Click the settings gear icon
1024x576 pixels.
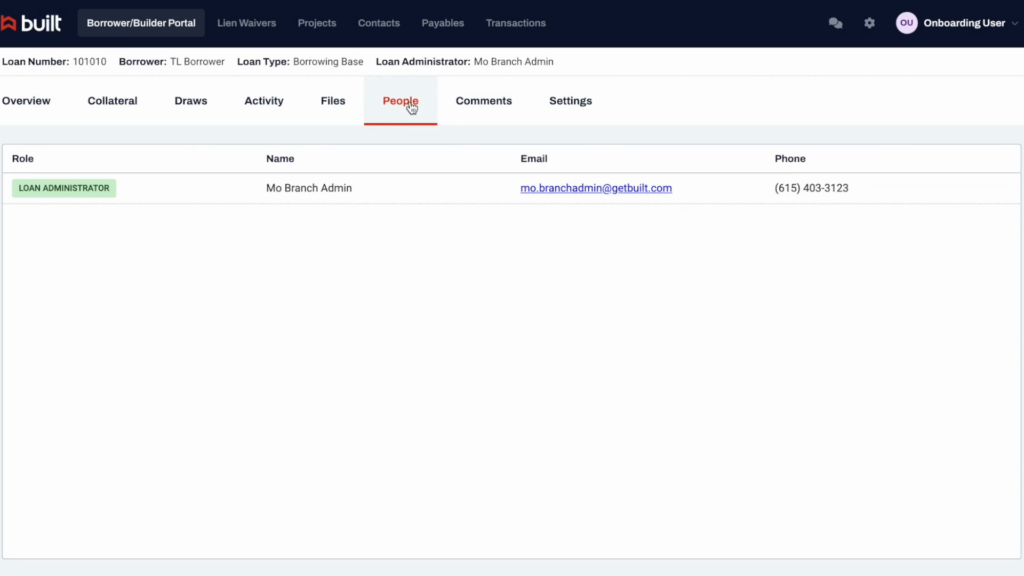(x=869, y=22)
